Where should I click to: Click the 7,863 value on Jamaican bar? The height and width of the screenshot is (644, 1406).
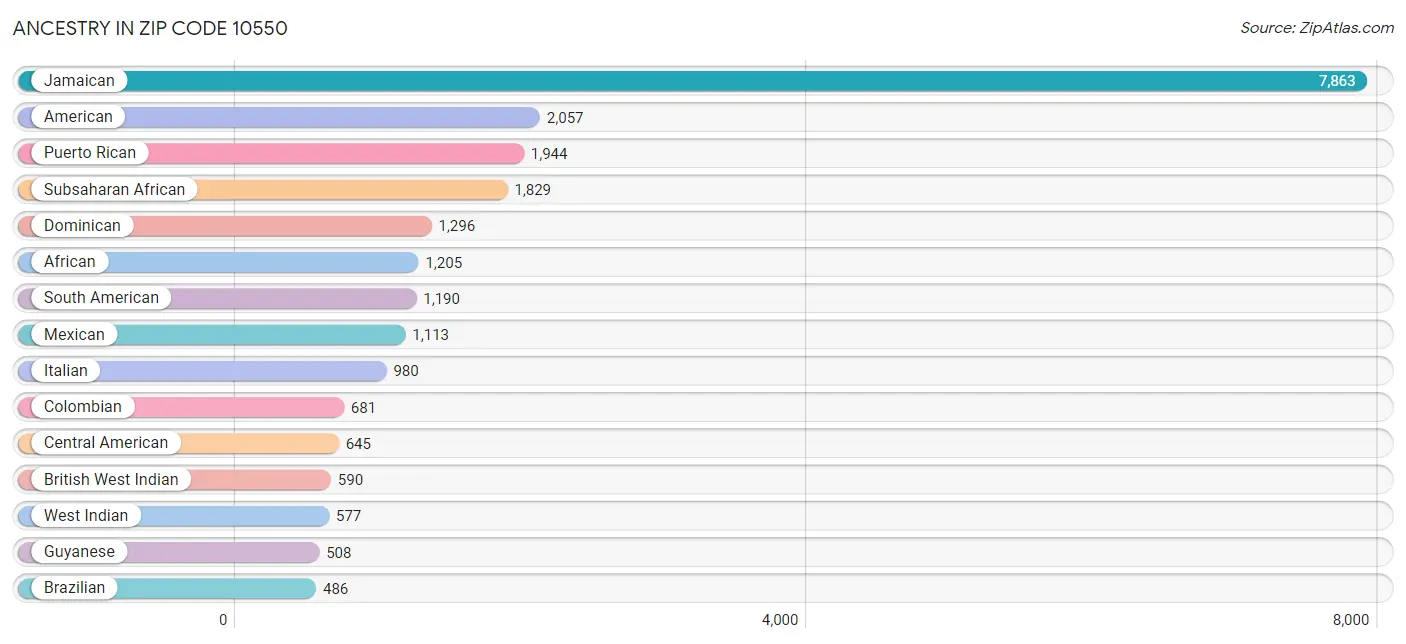click(x=1336, y=81)
